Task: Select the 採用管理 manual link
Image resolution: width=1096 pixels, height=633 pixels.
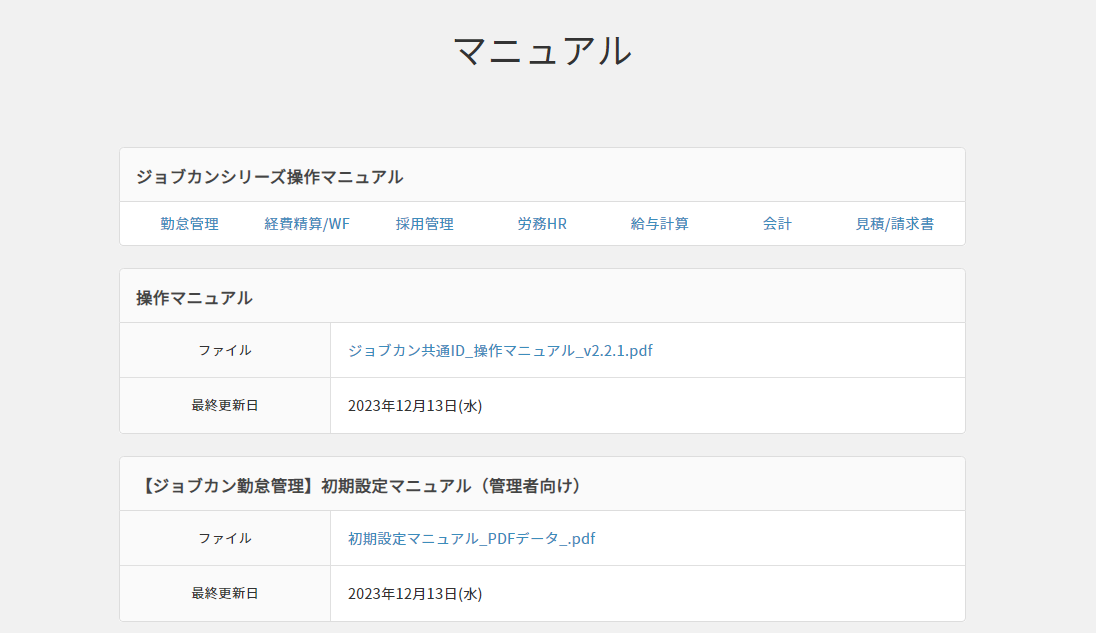Action: pyautogui.click(x=424, y=224)
